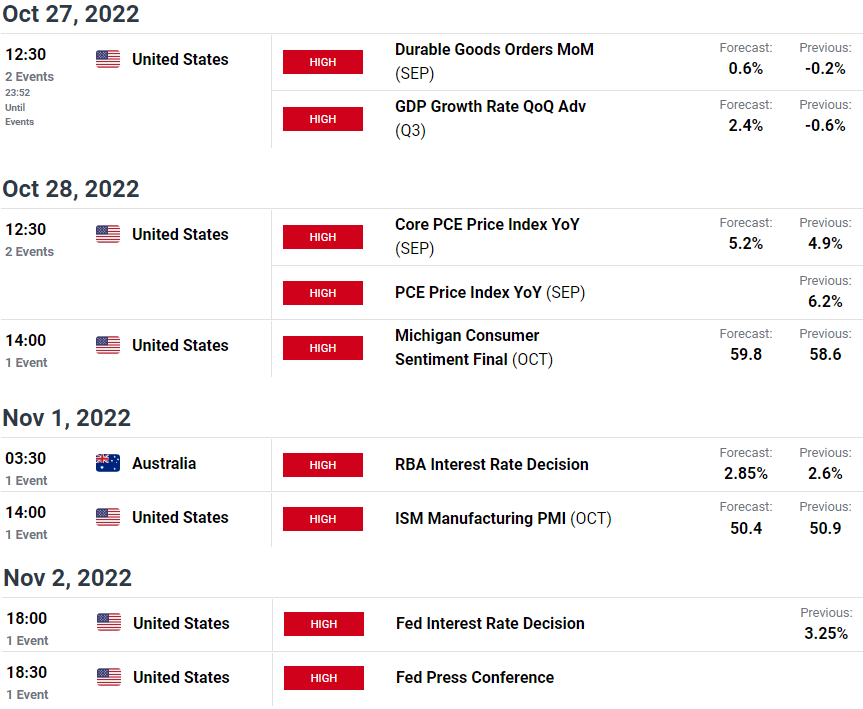
Task: Open RBA Interest Rate Decision event
Action: [491, 464]
